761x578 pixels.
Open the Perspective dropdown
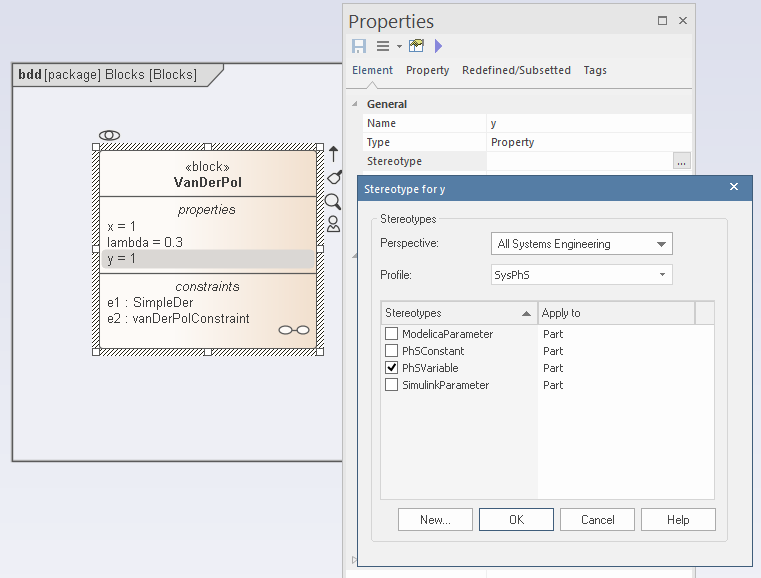click(583, 244)
